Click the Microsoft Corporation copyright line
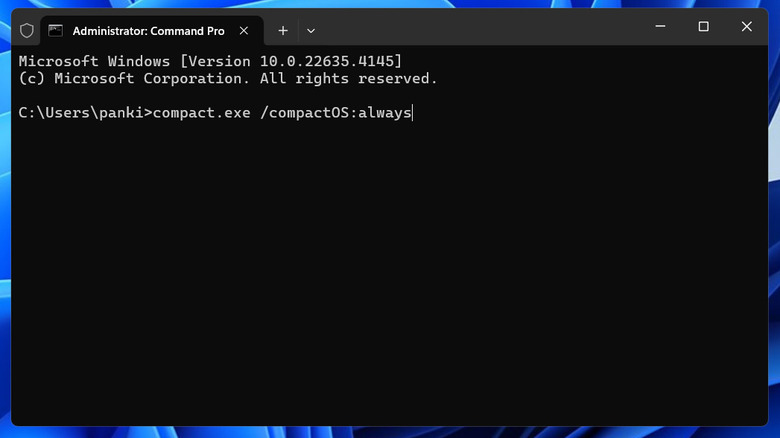 [x=228, y=79]
